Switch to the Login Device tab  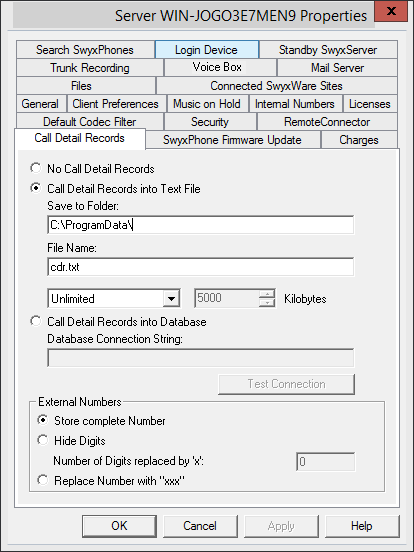point(207,50)
